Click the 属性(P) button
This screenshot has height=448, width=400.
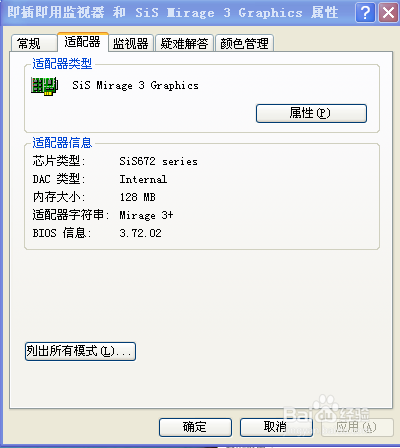point(311,113)
